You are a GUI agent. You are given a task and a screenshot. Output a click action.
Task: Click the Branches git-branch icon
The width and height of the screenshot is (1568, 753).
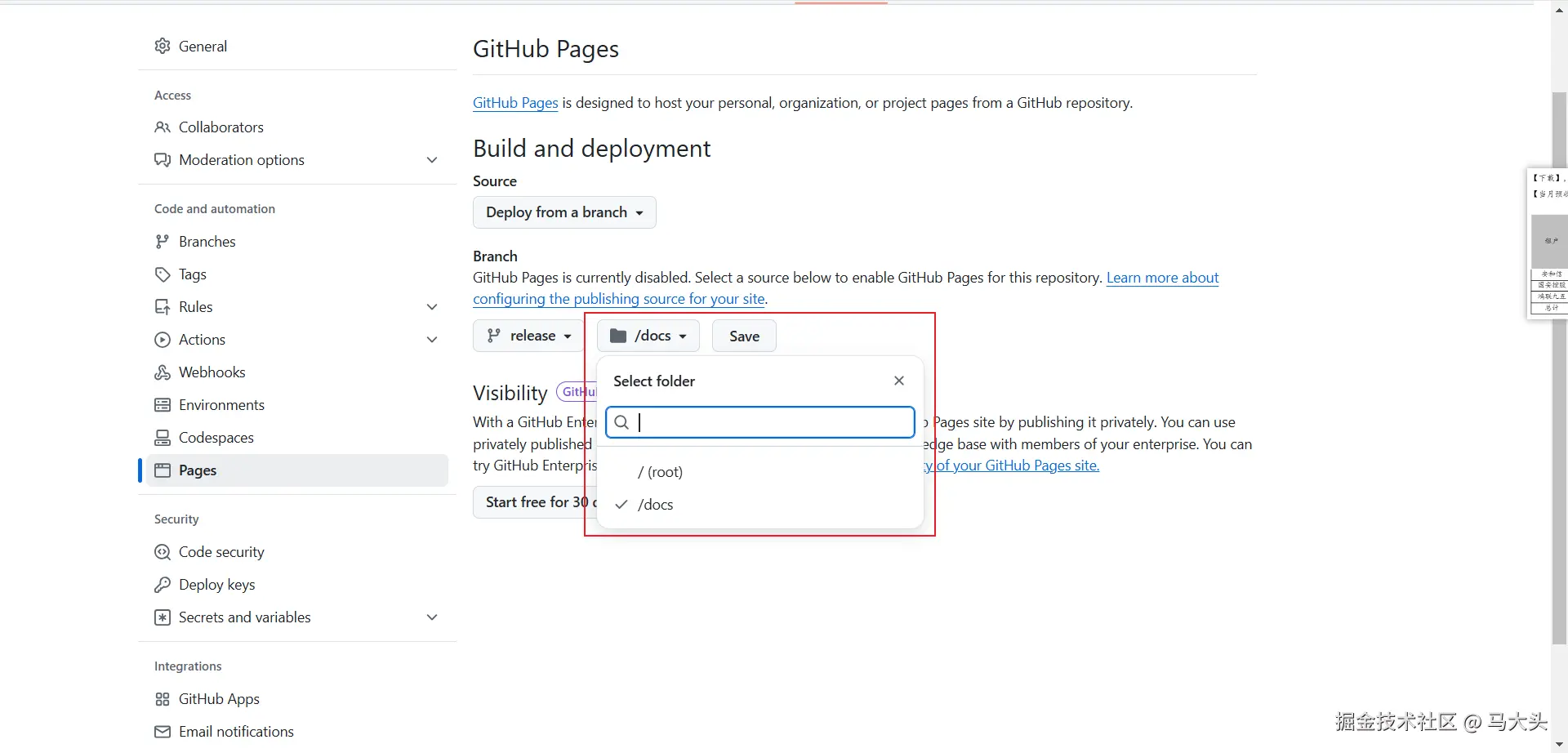[163, 242]
